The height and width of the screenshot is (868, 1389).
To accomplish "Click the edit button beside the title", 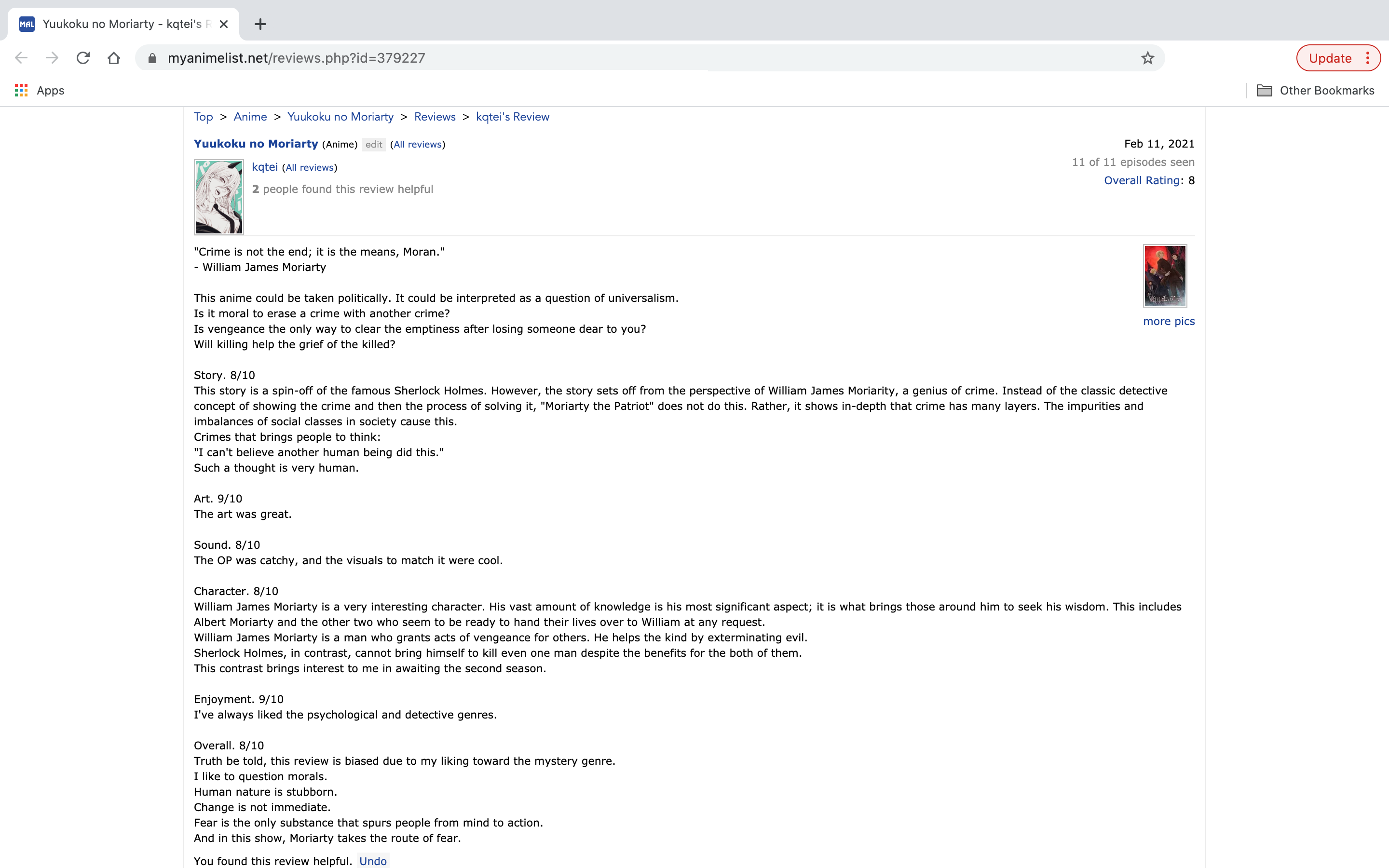I will click(x=374, y=144).
